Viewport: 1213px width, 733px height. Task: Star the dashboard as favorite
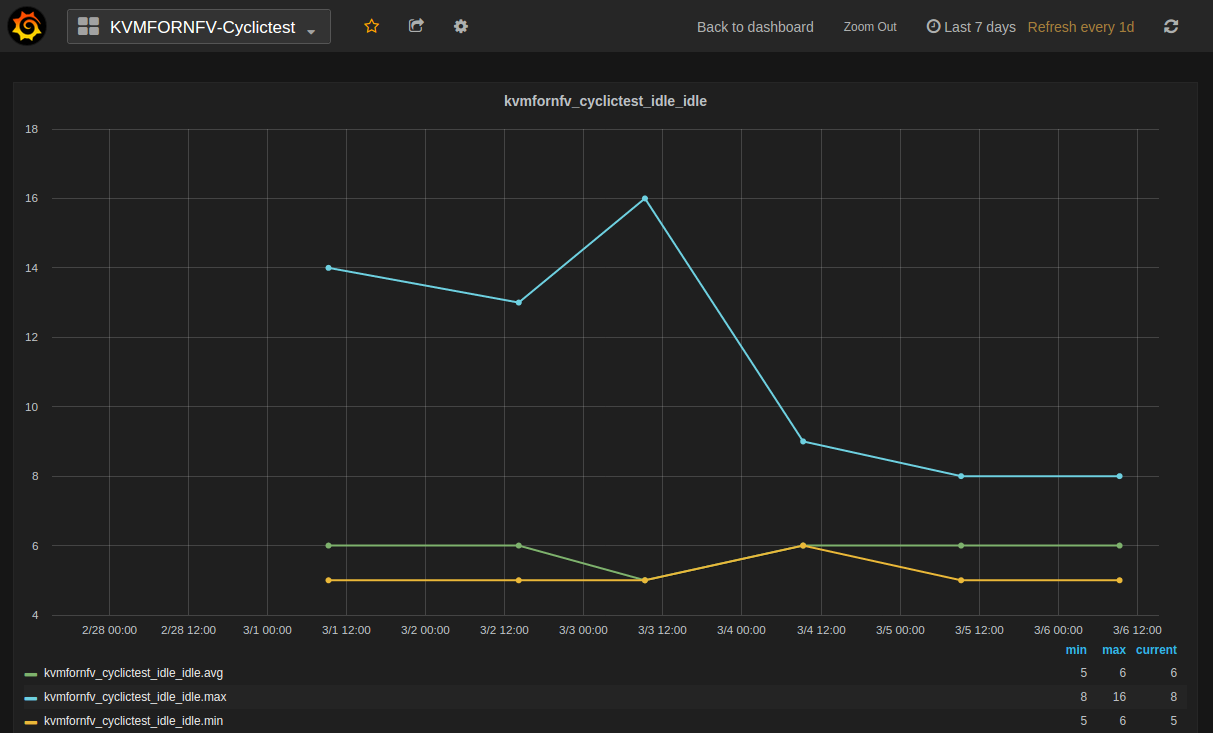coord(371,26)
